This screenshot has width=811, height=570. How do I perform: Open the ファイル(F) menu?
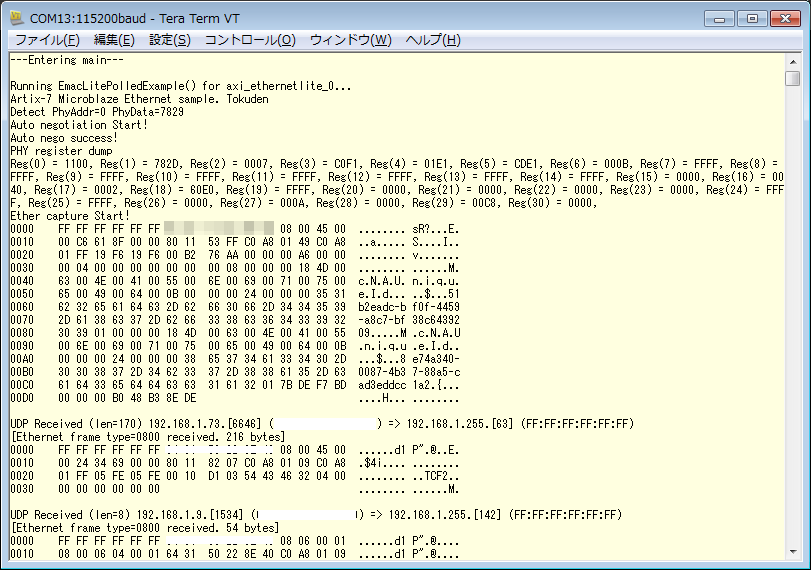click(47, 40)
